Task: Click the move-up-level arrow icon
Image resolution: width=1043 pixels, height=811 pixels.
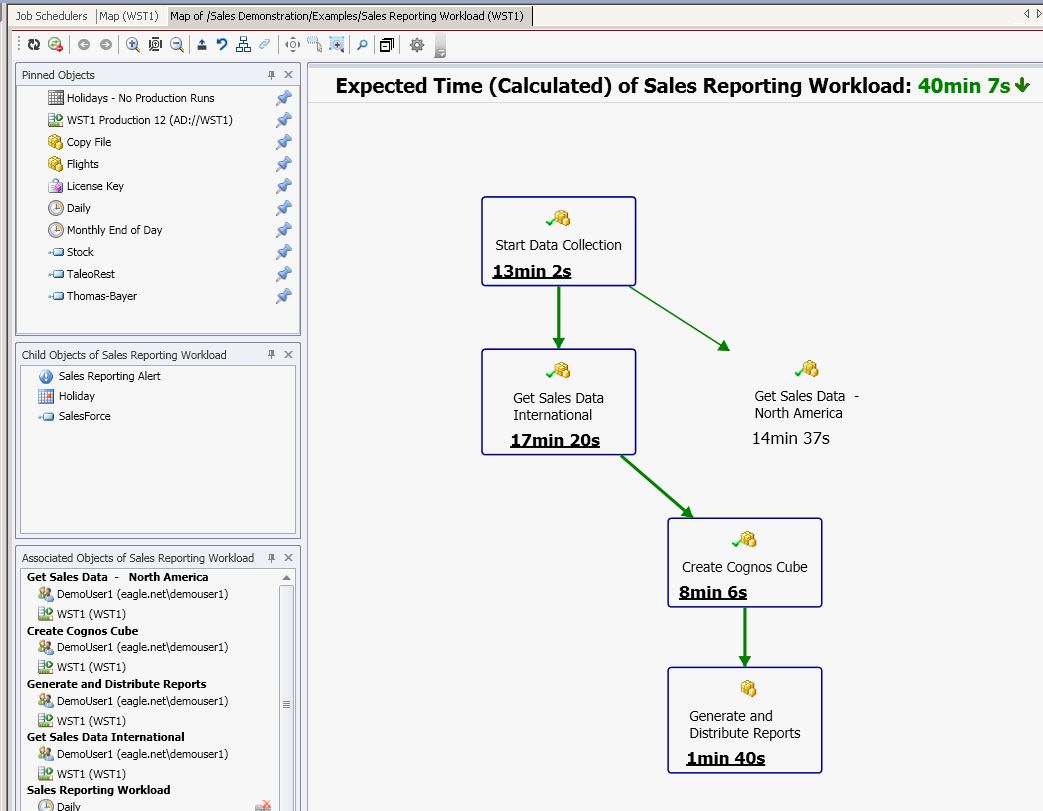Action: 202,45
